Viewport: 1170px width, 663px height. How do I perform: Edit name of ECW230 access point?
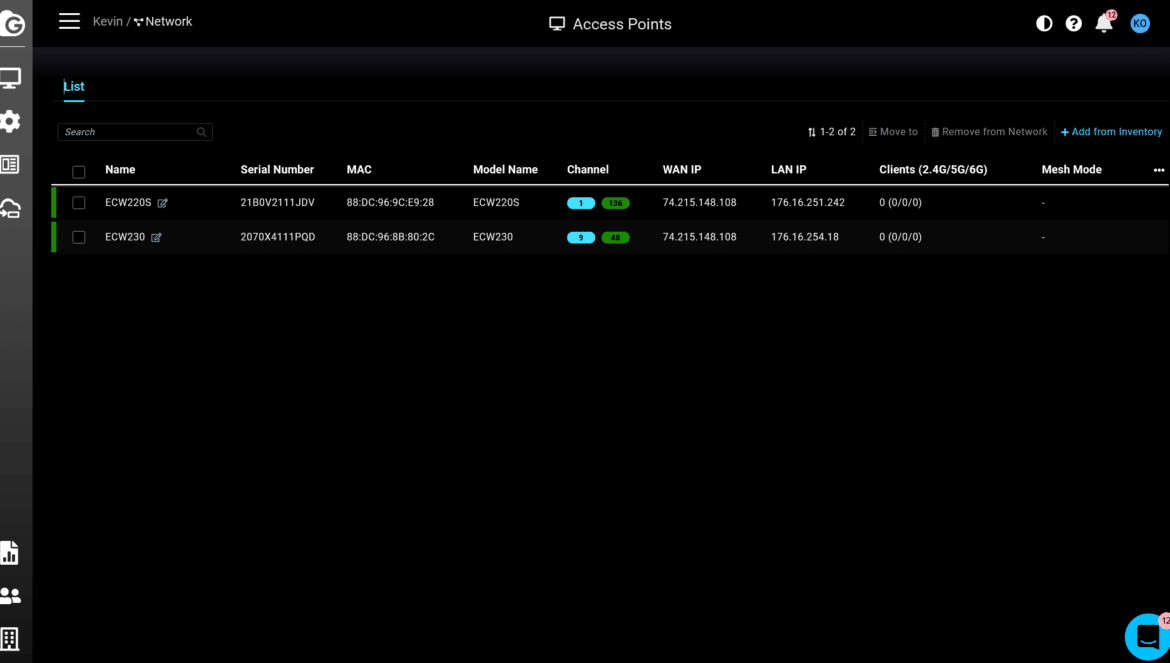pyautogui.click(x=156, y=237)
